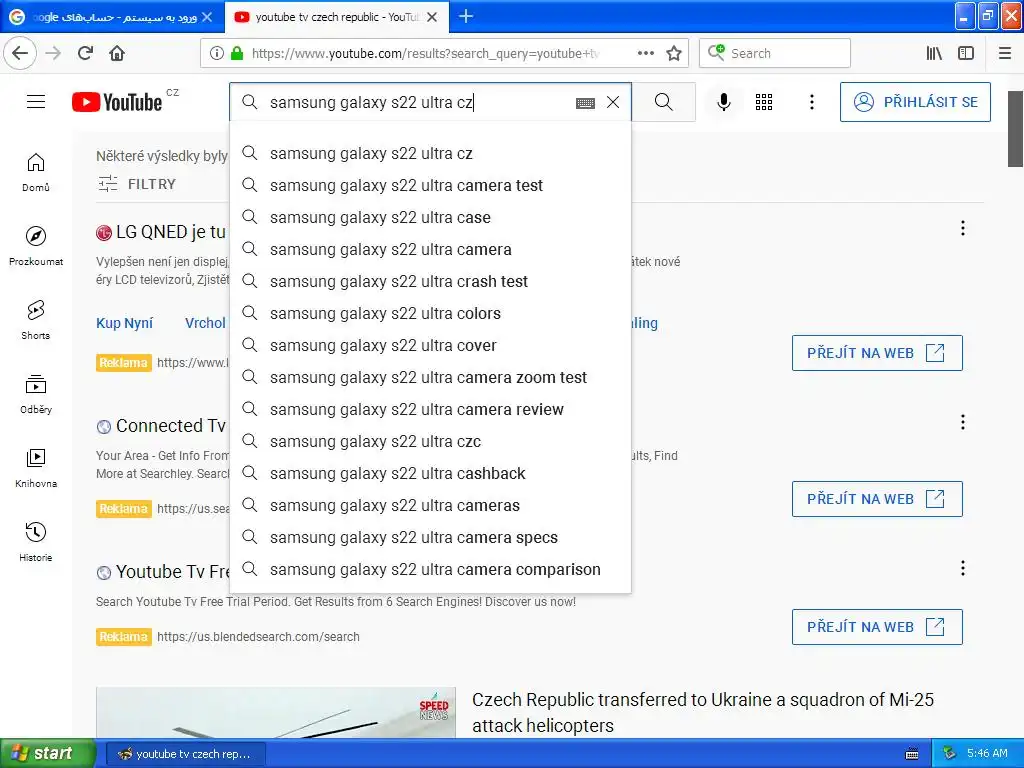The width and height of the screenshot is (1024, 768).
Task: Open YouTube settings three-dot menu
Action: (x=812, y=102)
